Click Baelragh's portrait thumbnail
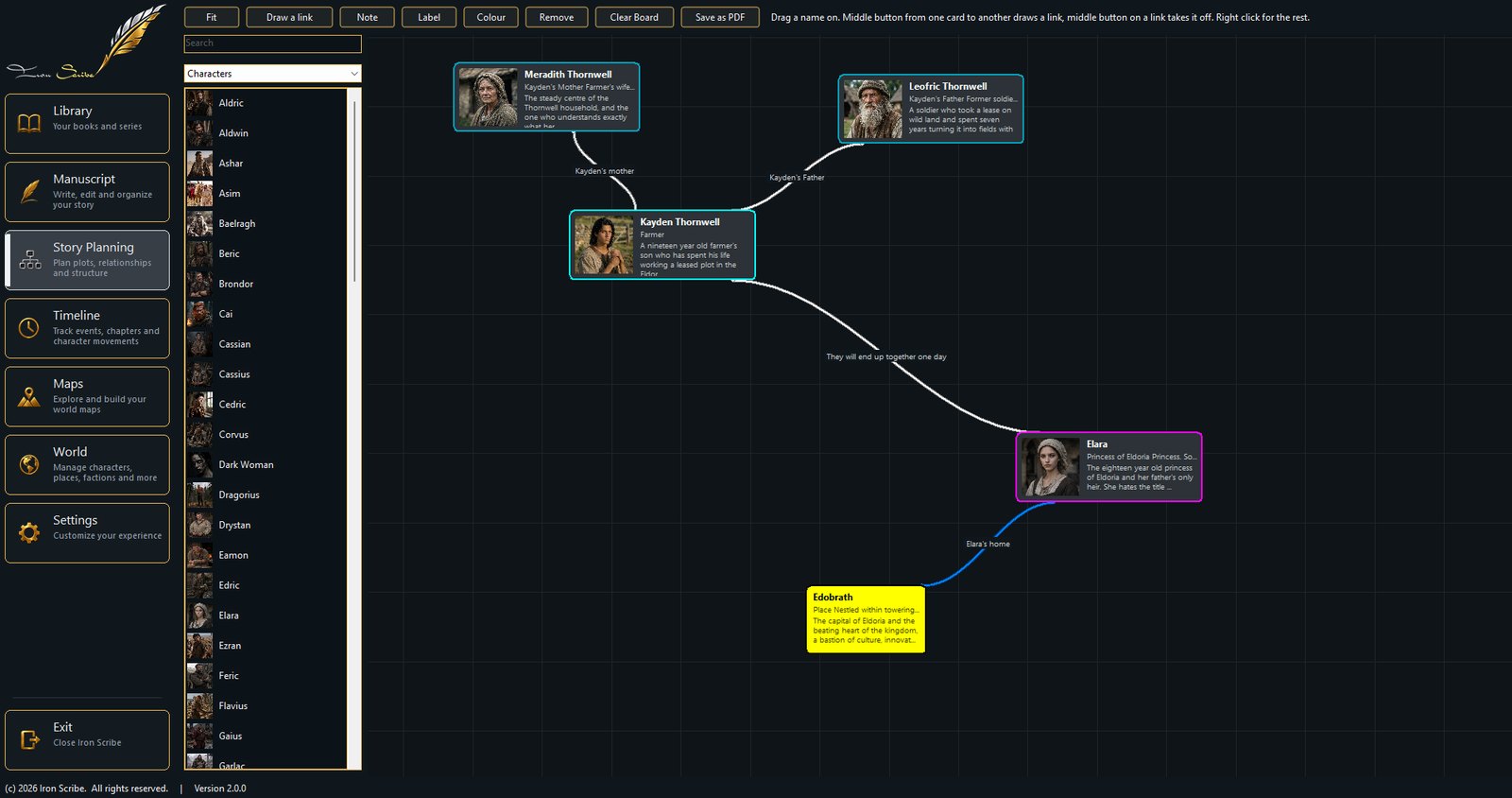Screen dimensions: 1512x798 click(199, 224)
